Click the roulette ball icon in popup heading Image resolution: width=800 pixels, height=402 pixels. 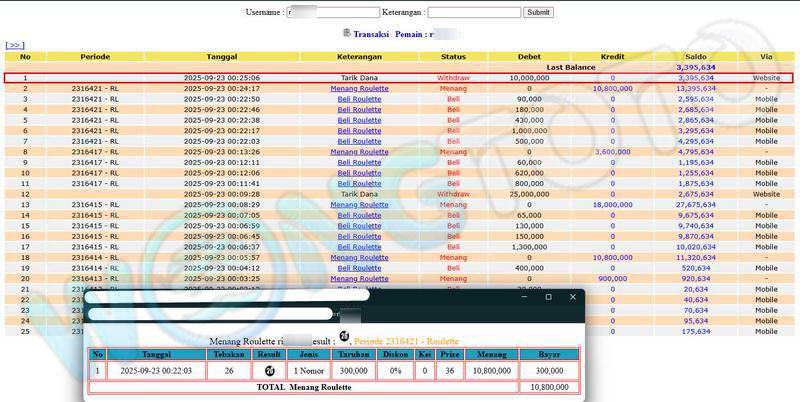pos(344,336)
